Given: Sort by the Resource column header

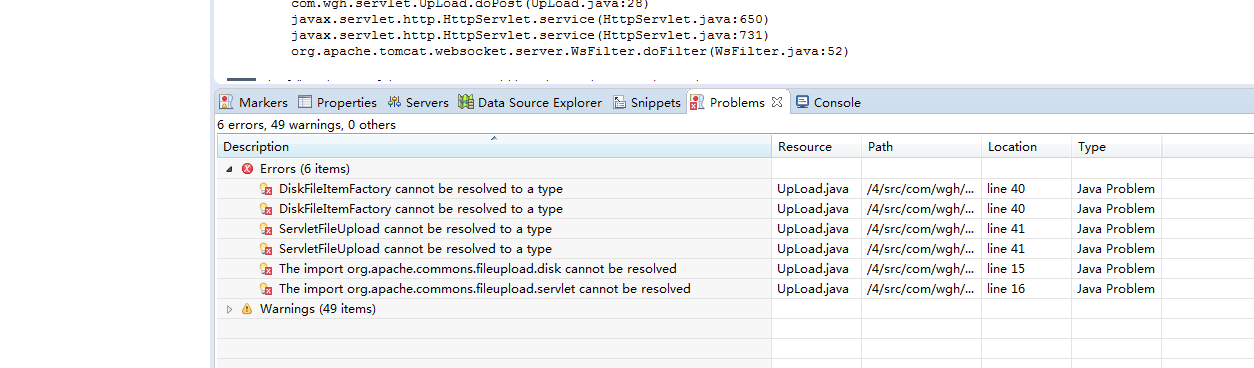Looking at the screenshot, I should click(x=816, y=147).
